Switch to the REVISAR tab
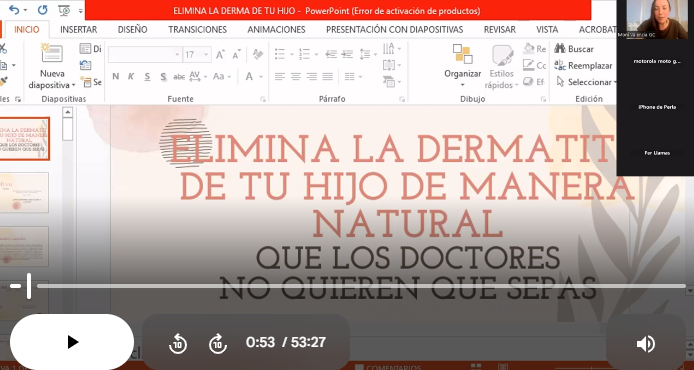This screenshot has height=370, width=694. click(x=500, y=30)
